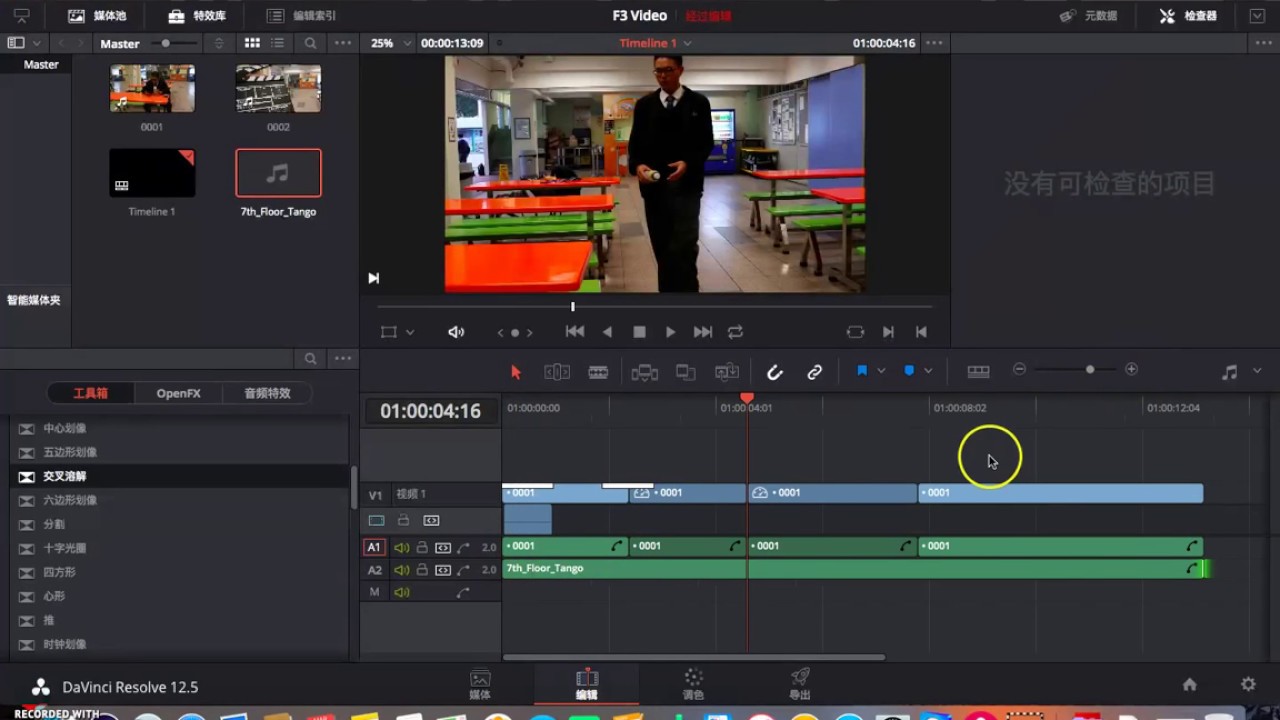Toggle the Inspector panel (检查器)
The image size is (1280, 720).
(x=1189, y=16)
